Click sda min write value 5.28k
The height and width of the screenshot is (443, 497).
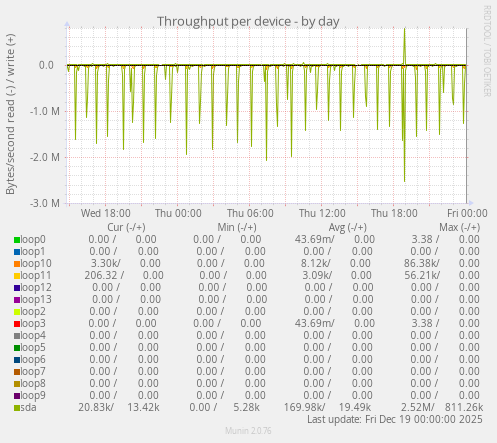pos(246,408)
